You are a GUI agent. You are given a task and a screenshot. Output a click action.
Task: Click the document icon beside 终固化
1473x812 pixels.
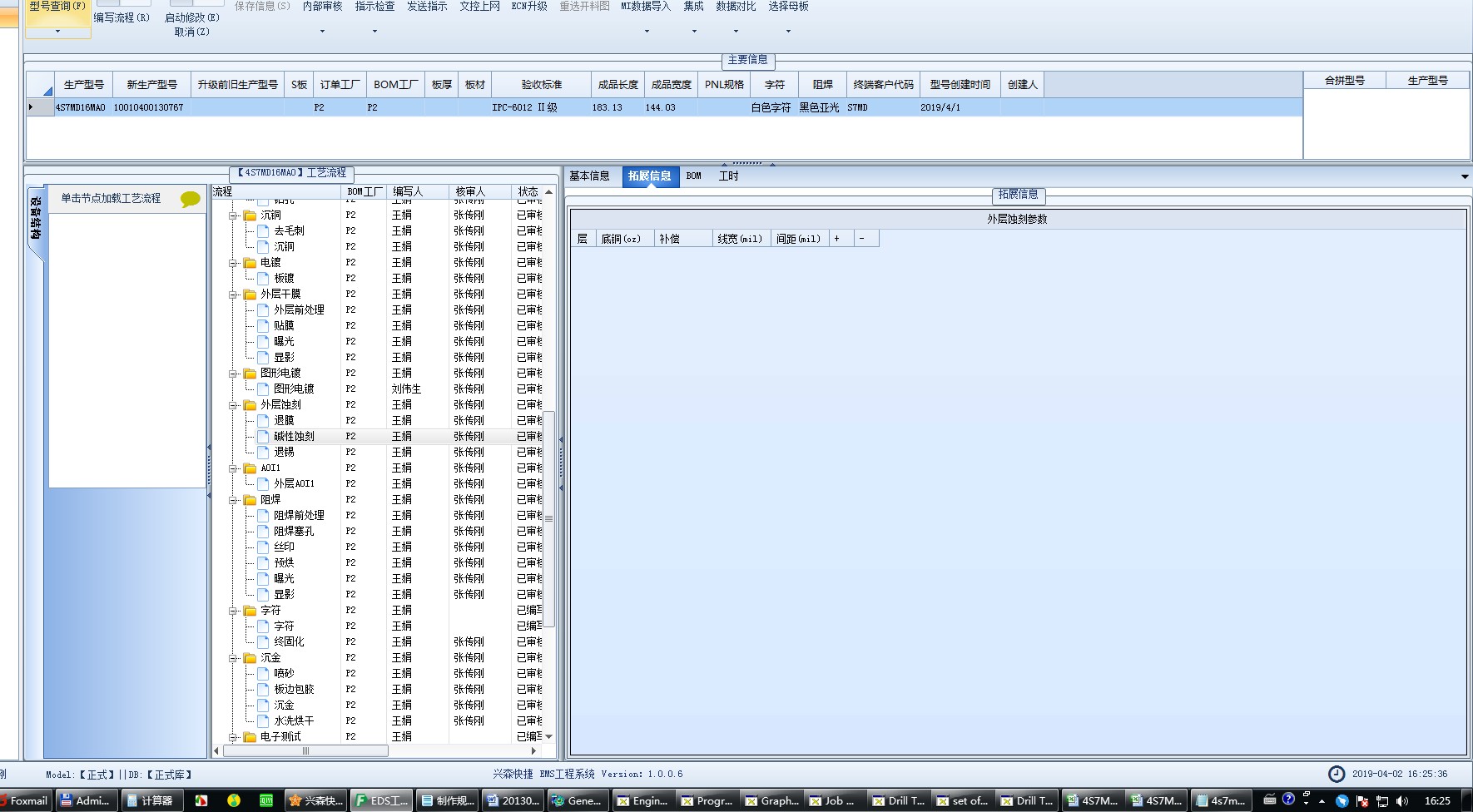click(x=264, y=641)
